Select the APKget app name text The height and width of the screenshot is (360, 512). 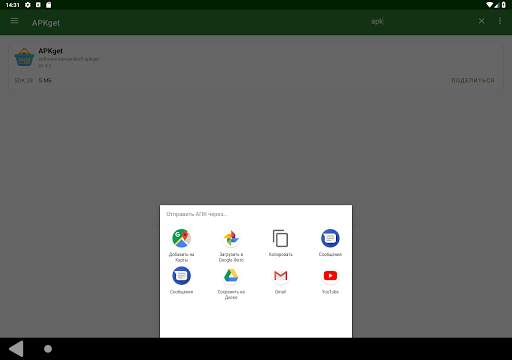point(50,51)
